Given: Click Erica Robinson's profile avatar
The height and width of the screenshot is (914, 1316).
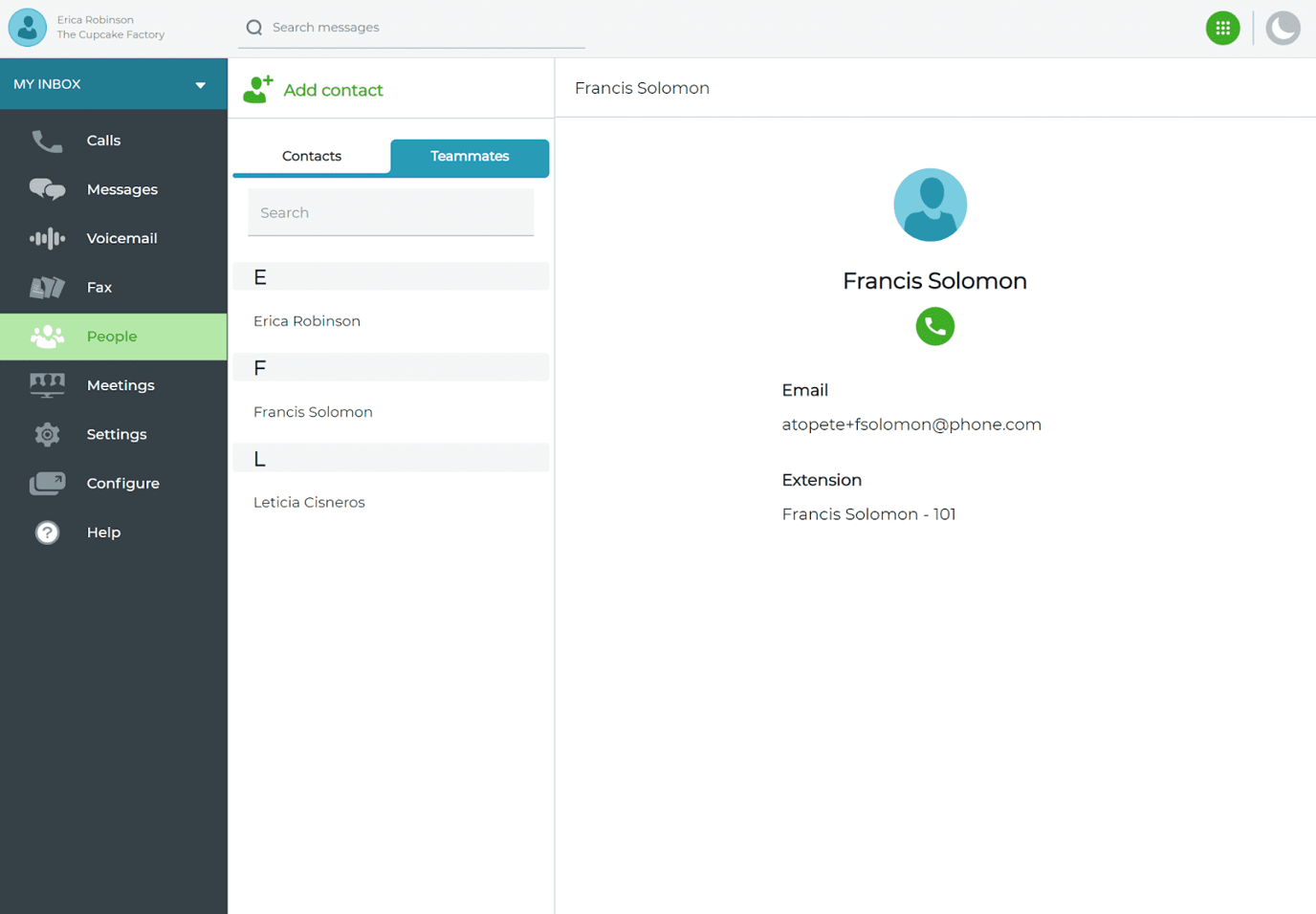Looking at the screenshot, I should tap(27, 27).
